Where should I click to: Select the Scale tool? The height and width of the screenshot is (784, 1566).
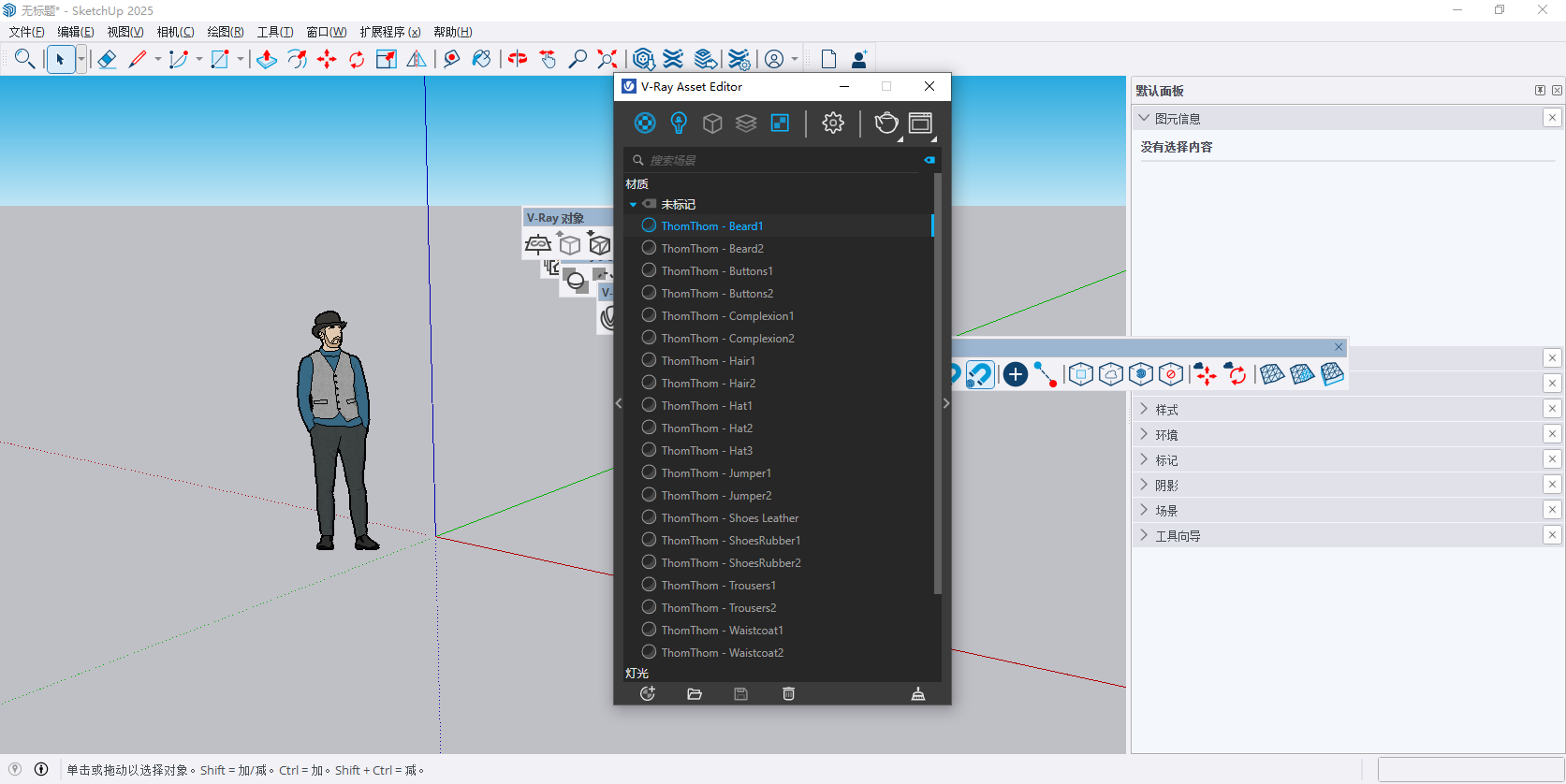[x=387, y=59]
